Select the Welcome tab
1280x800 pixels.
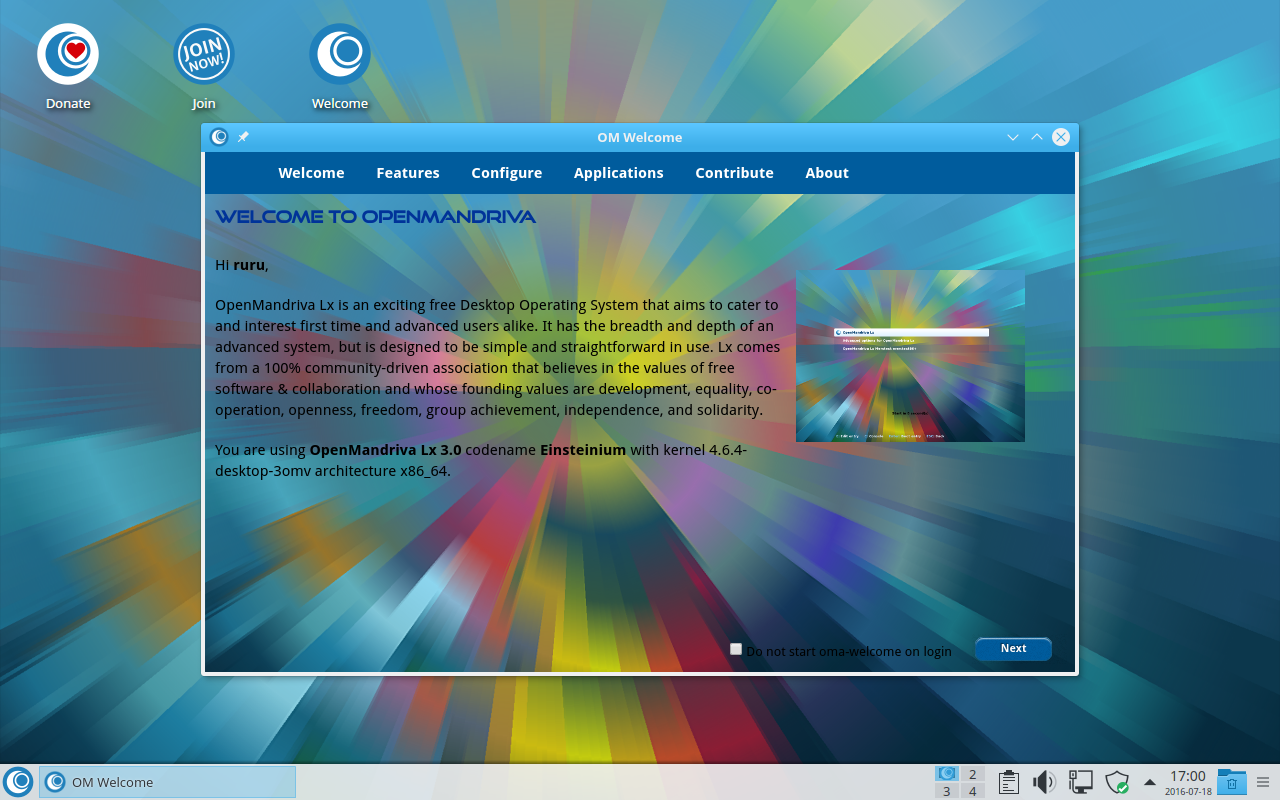tap(311, 173)
